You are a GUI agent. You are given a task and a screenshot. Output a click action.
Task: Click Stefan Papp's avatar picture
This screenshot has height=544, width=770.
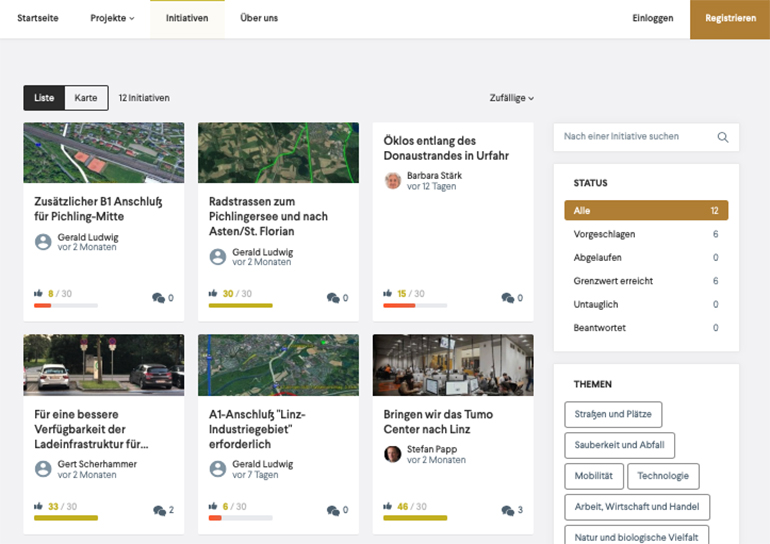(x=393, y=454)
